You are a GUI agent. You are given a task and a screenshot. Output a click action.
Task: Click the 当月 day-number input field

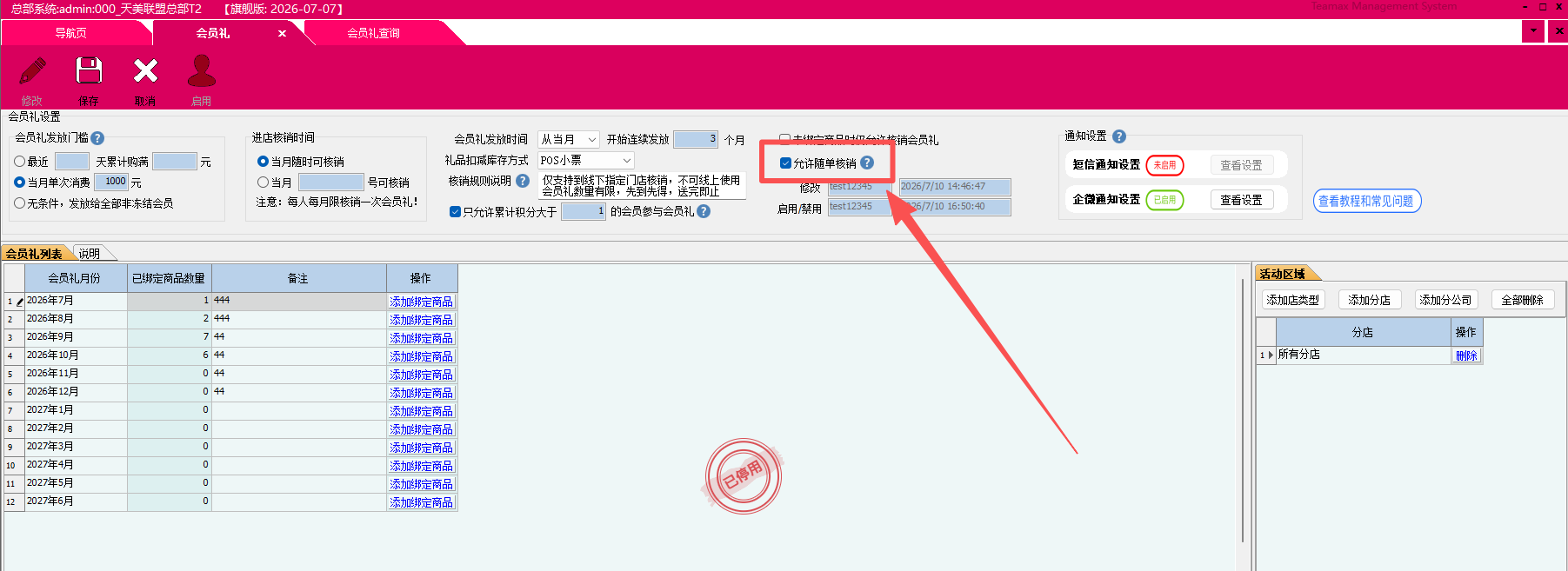(331, 183)
